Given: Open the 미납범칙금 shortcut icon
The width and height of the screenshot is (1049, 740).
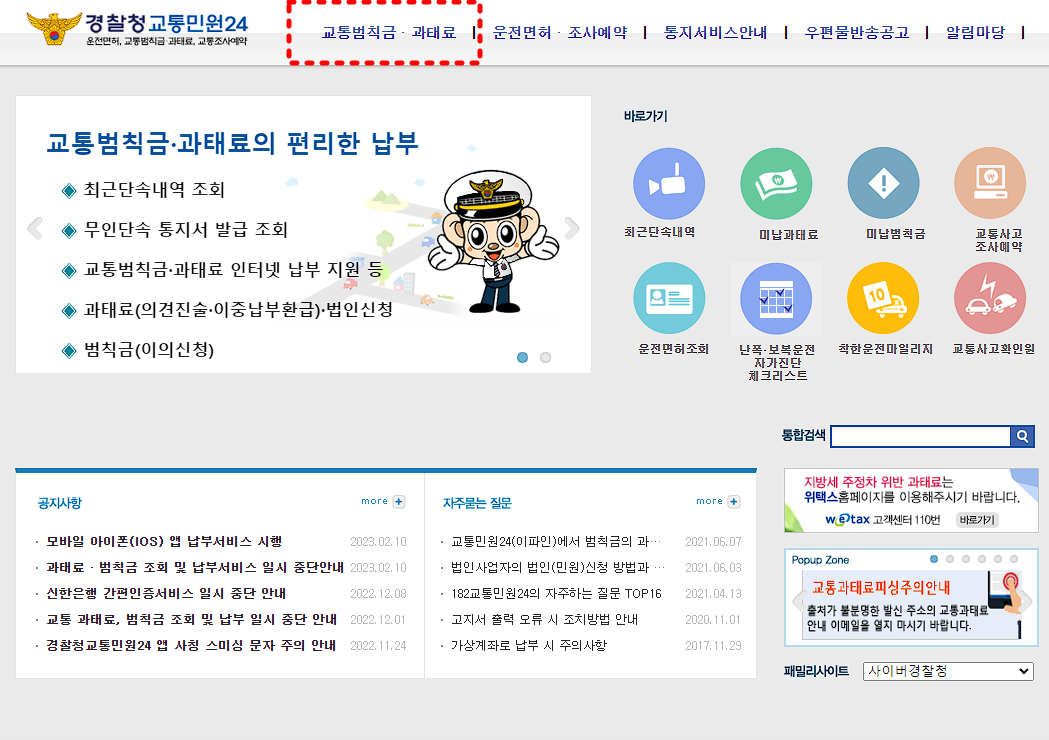Looking at the screenshot, I should 883,182.
